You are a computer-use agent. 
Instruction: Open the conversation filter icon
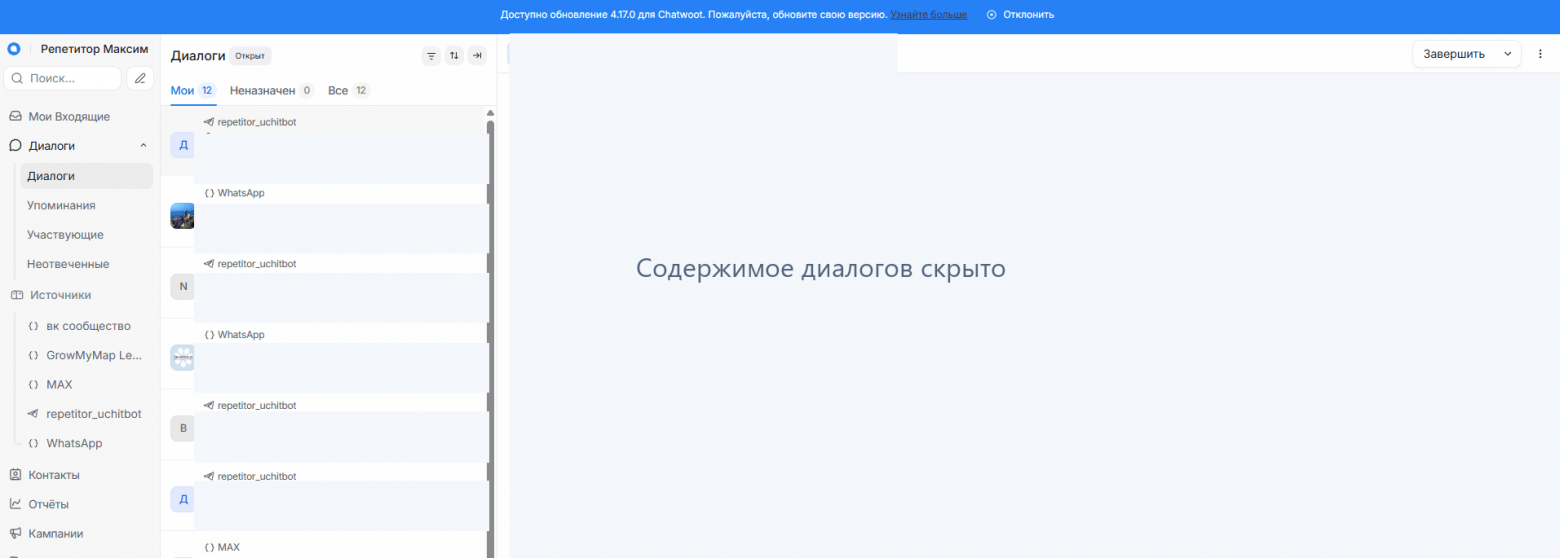(x=431, y=56)
